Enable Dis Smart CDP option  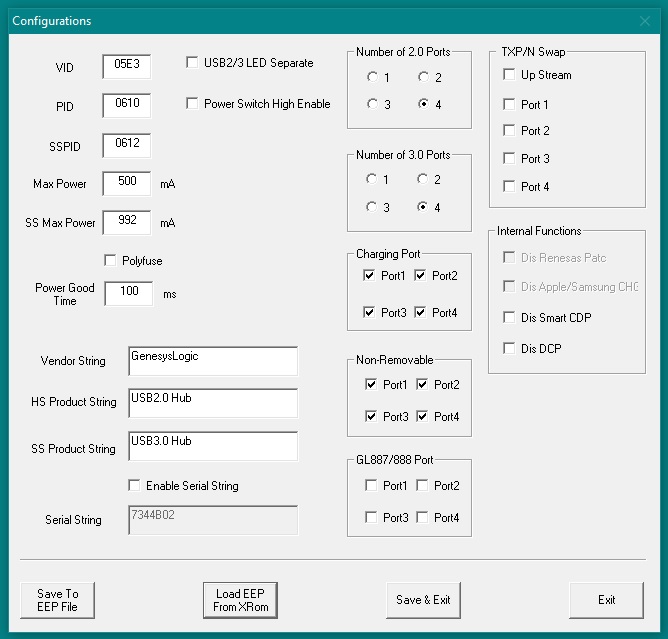pyautogui.click(x=510, y=318)
